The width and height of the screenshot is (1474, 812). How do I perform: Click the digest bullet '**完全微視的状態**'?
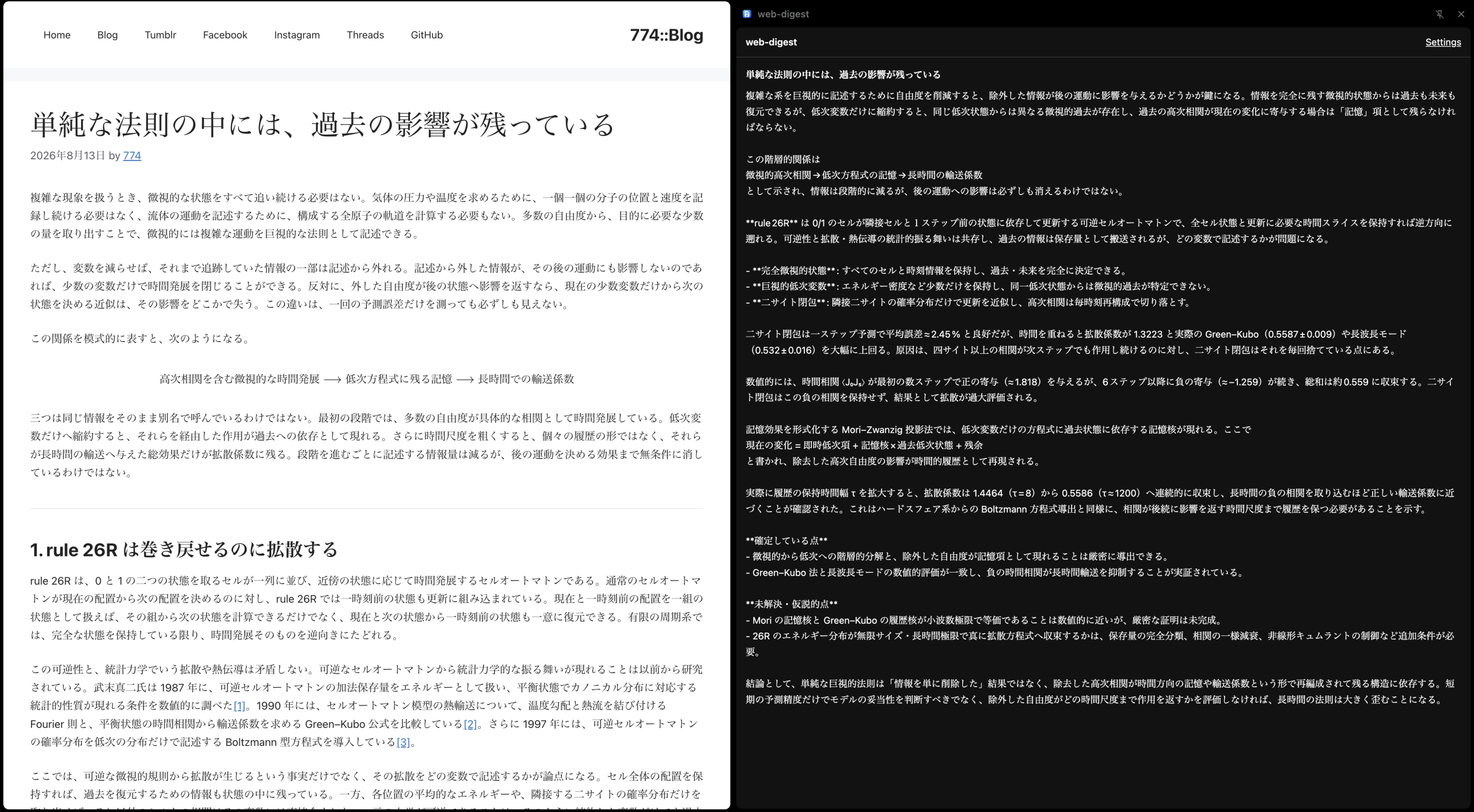936,270
